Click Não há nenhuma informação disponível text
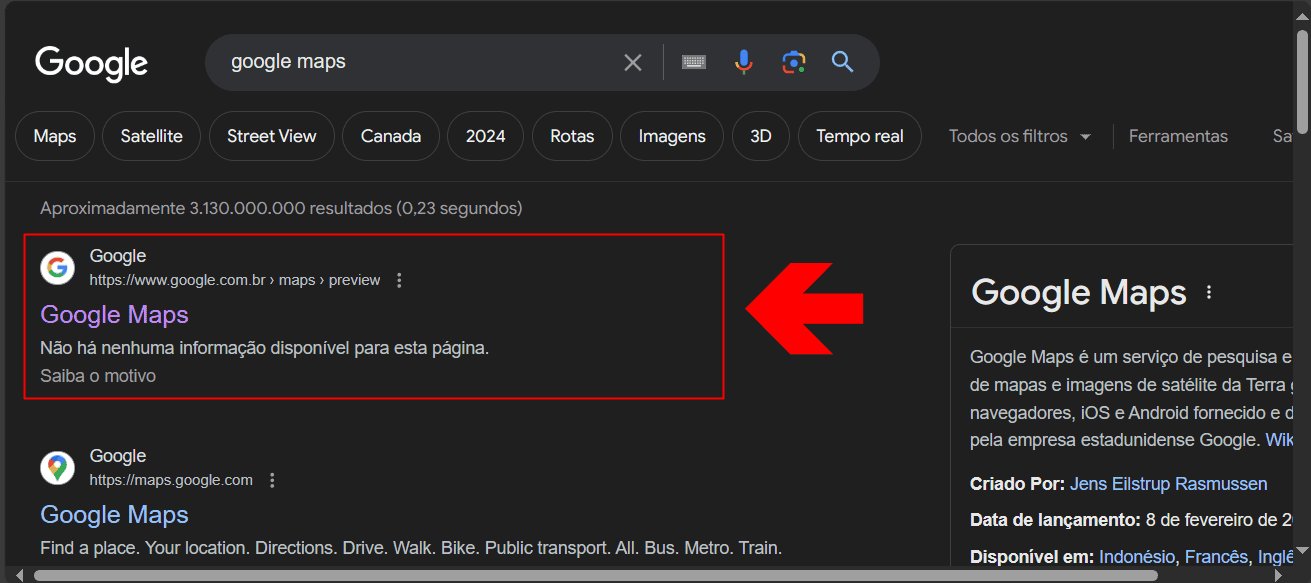The image size is (1311, 583). pyautogui.click(x=265, y=348)
